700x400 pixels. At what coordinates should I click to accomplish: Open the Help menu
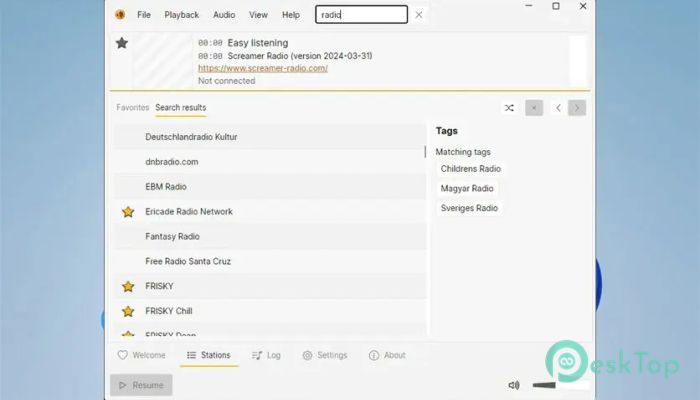point(291,15)
